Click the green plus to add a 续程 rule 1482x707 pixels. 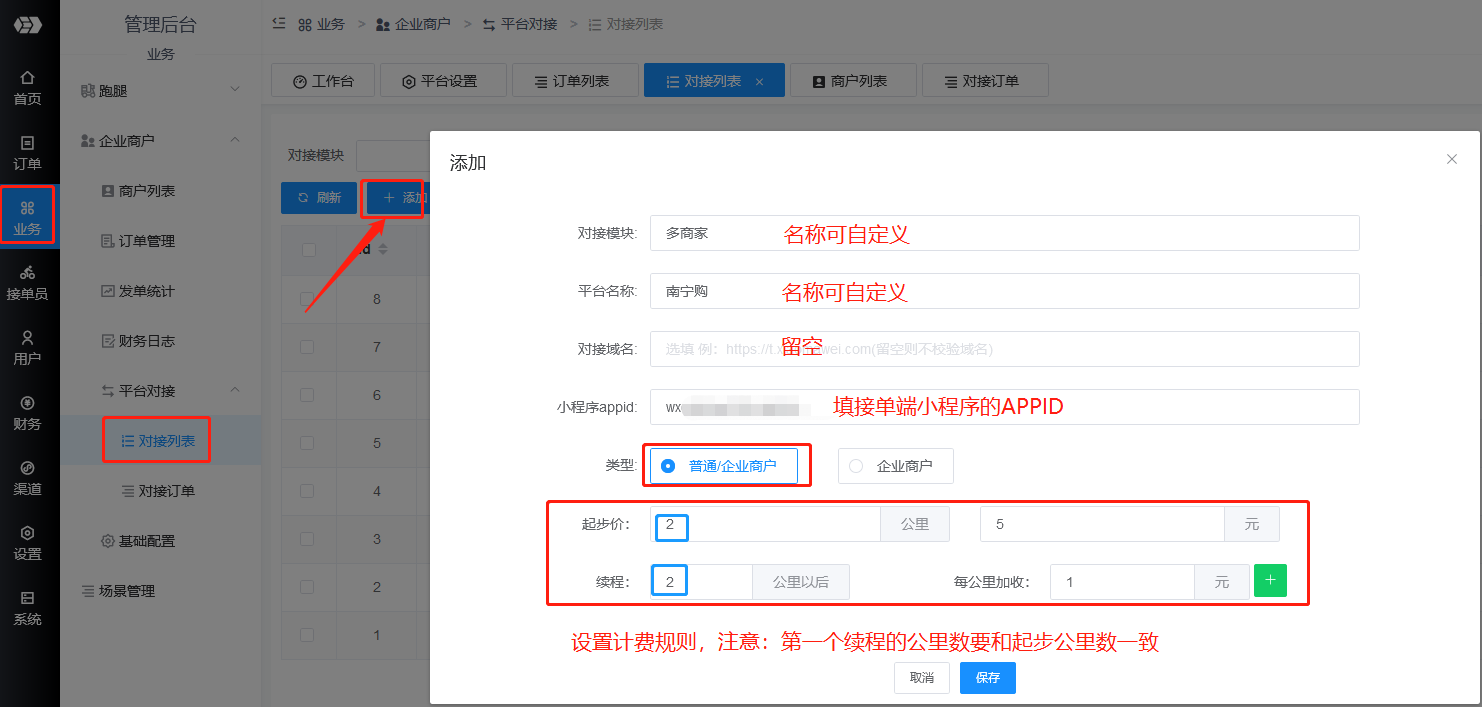tap(1270, 581)
